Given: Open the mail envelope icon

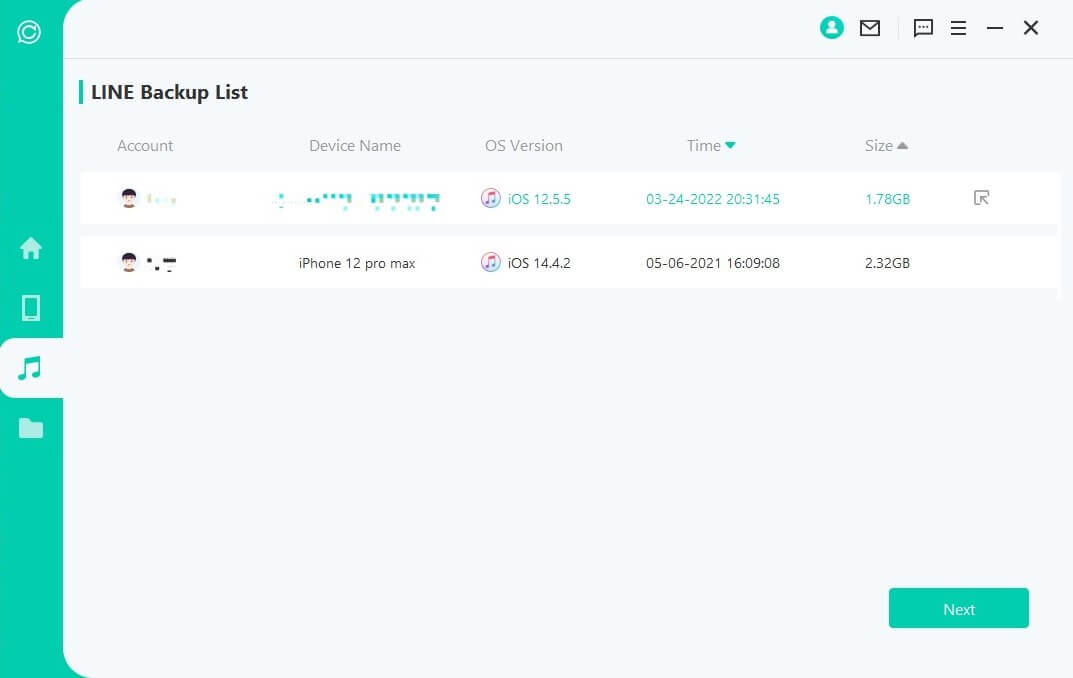Looking at the screenshot, I should point(870,28).
